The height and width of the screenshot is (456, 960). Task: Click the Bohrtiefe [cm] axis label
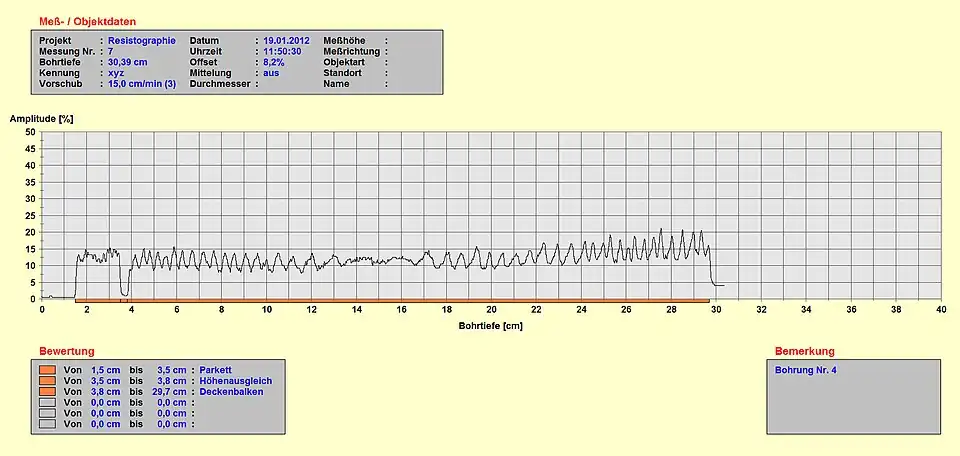[x=491, y=325]
